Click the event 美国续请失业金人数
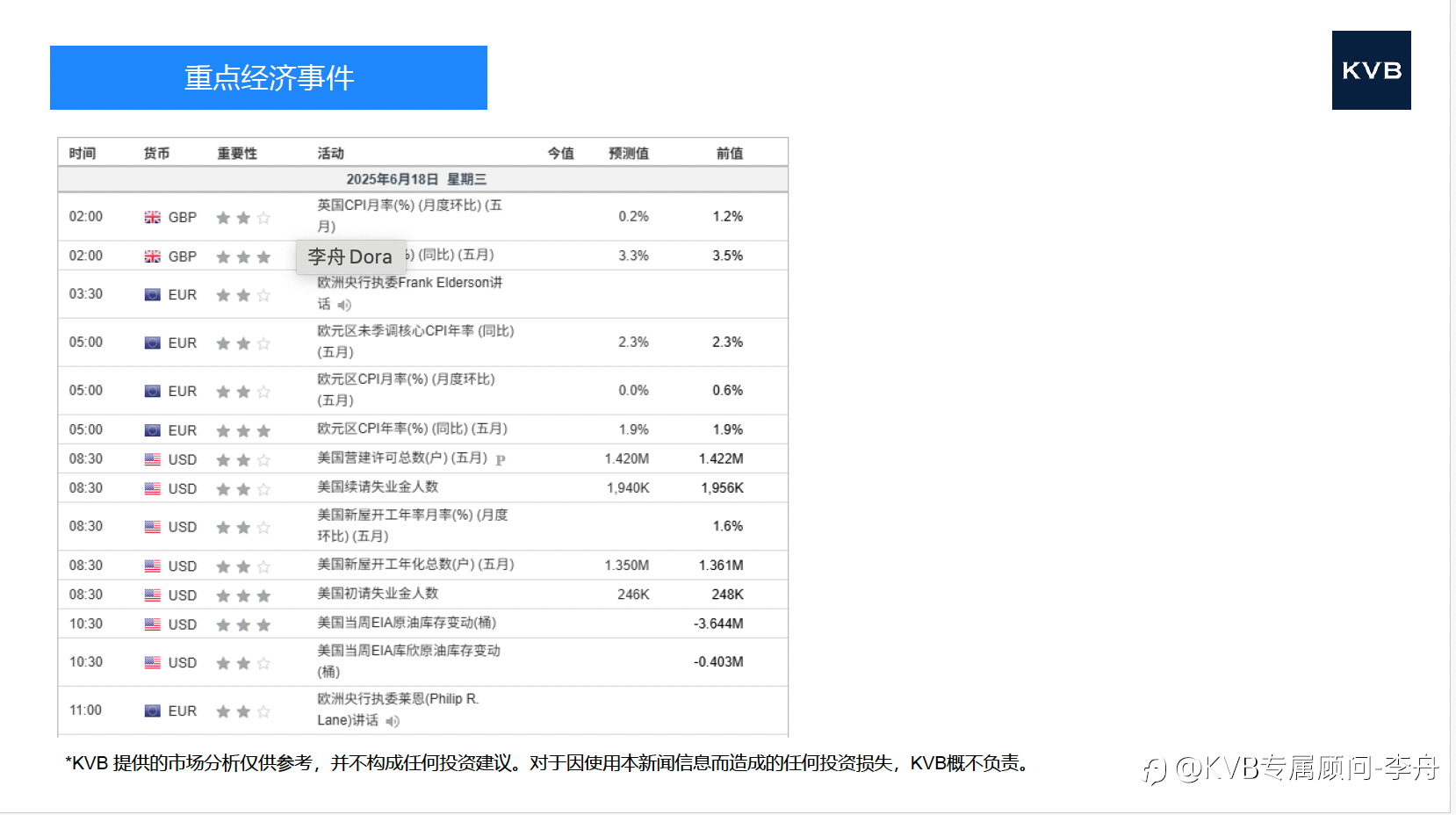 378,487
